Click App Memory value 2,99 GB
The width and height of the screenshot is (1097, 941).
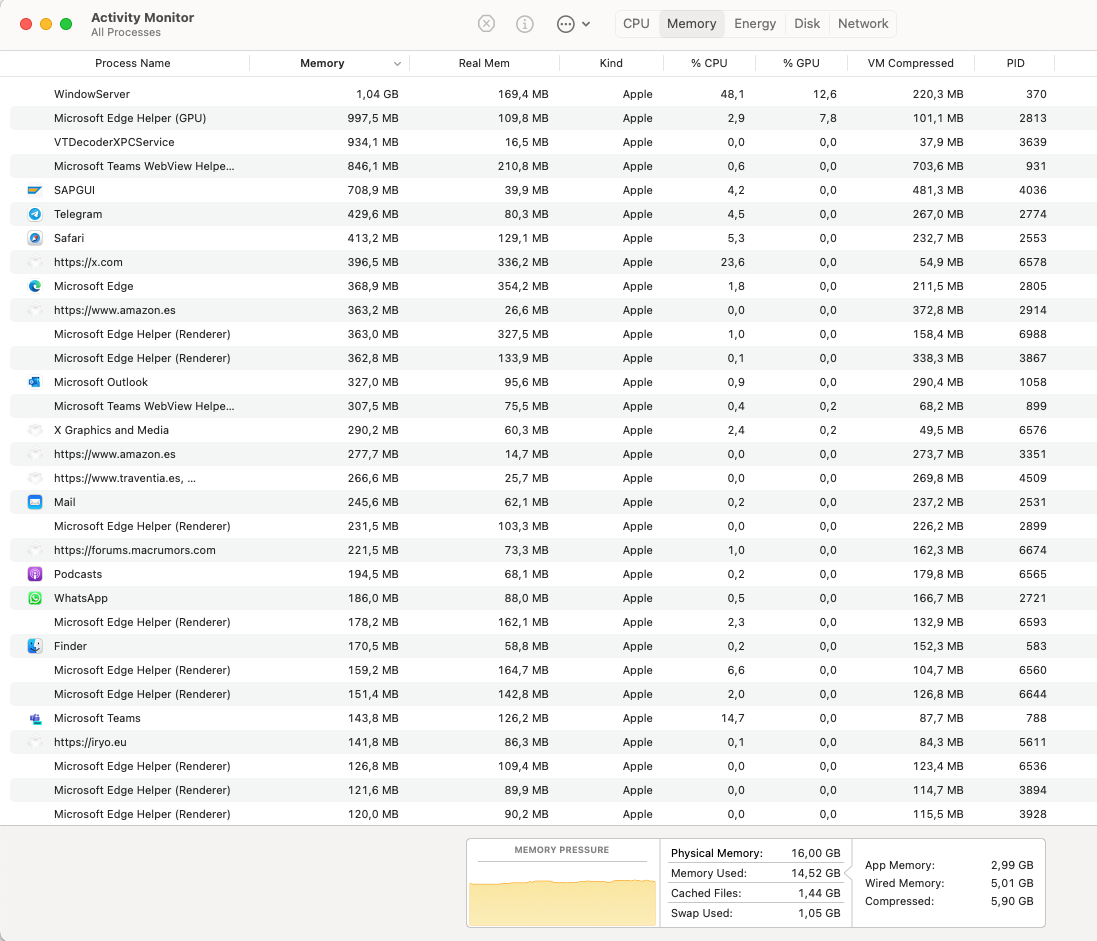1012,865
